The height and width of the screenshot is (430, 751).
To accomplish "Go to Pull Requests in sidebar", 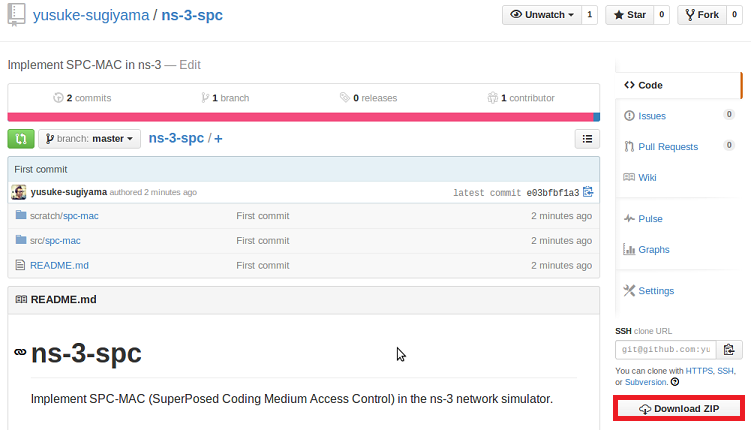I will [667, 147].
